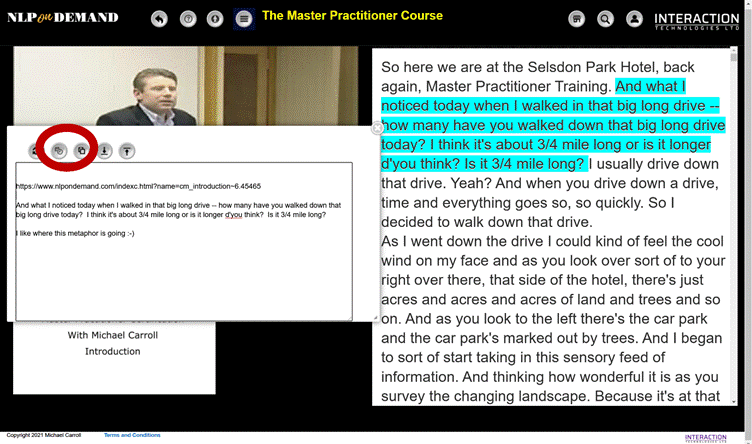This screenshot has height=444, width=752.
Task: Click the upload notes icon
Action: tap(127, 151)
